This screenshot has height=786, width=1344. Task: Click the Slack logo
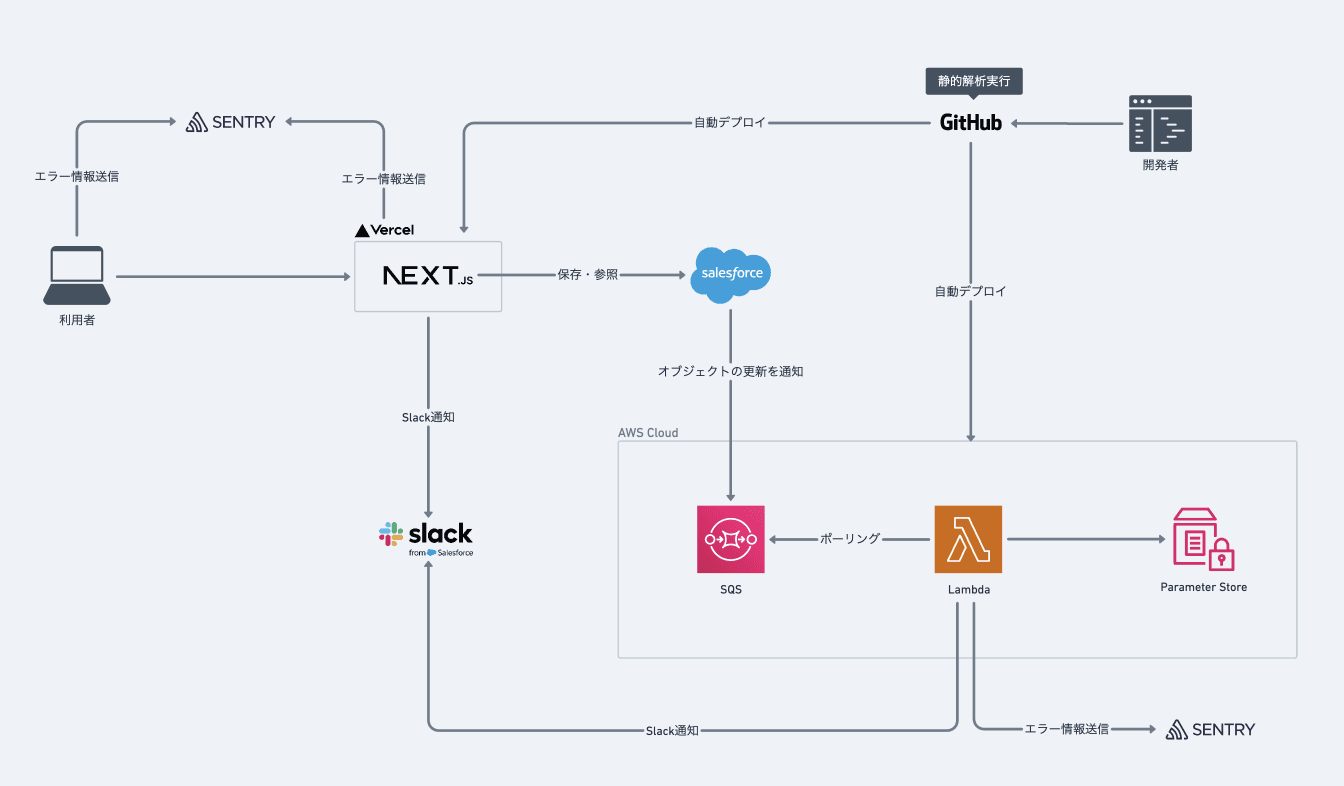tap(426, 537)
